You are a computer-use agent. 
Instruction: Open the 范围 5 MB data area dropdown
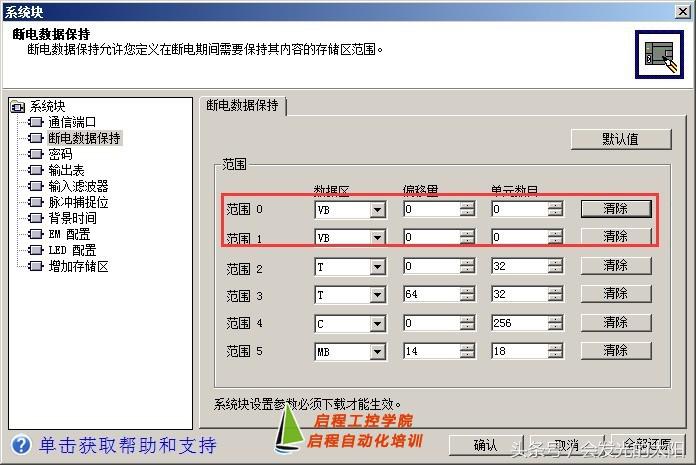(377, 352)
